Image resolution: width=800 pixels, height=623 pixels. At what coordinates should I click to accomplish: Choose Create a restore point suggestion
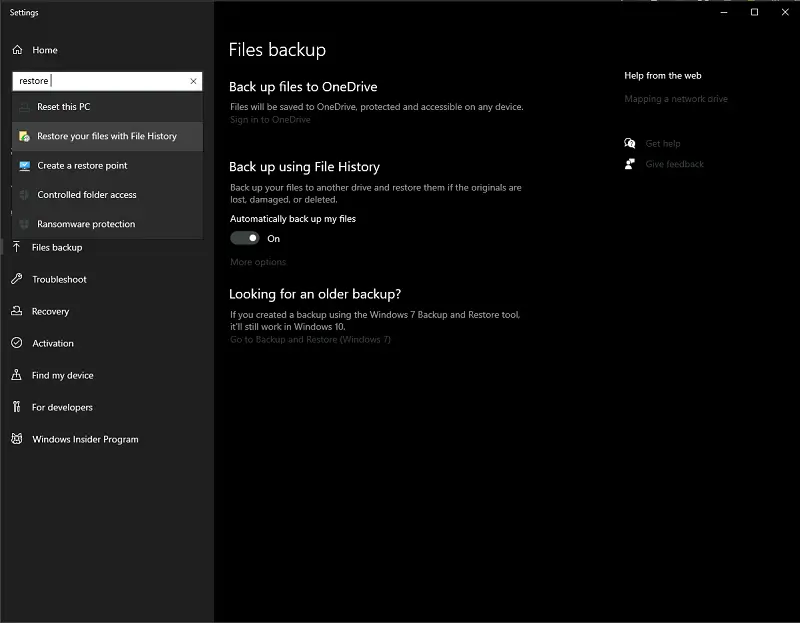click(82, 166)
